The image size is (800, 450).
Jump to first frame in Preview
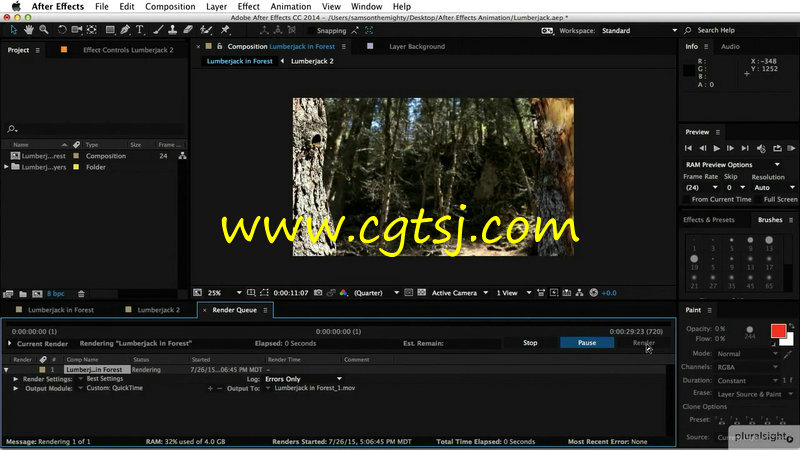688,148
